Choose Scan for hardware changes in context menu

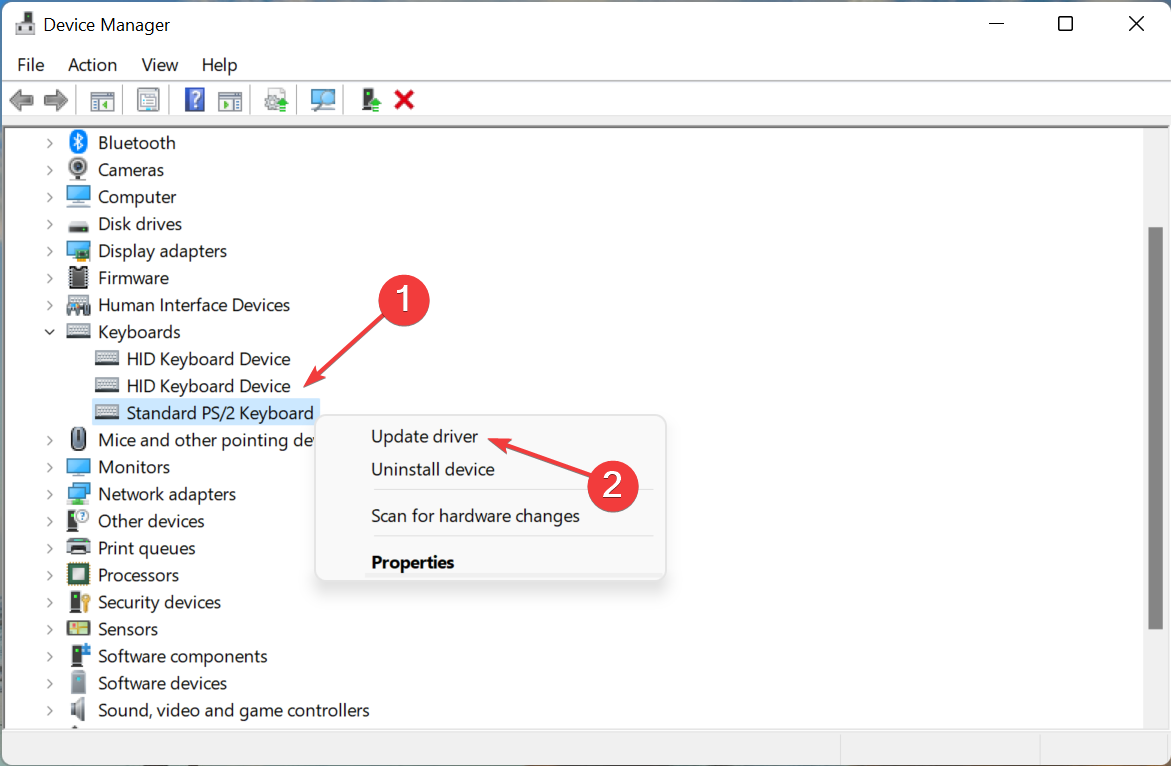click(x=475, y=516)
